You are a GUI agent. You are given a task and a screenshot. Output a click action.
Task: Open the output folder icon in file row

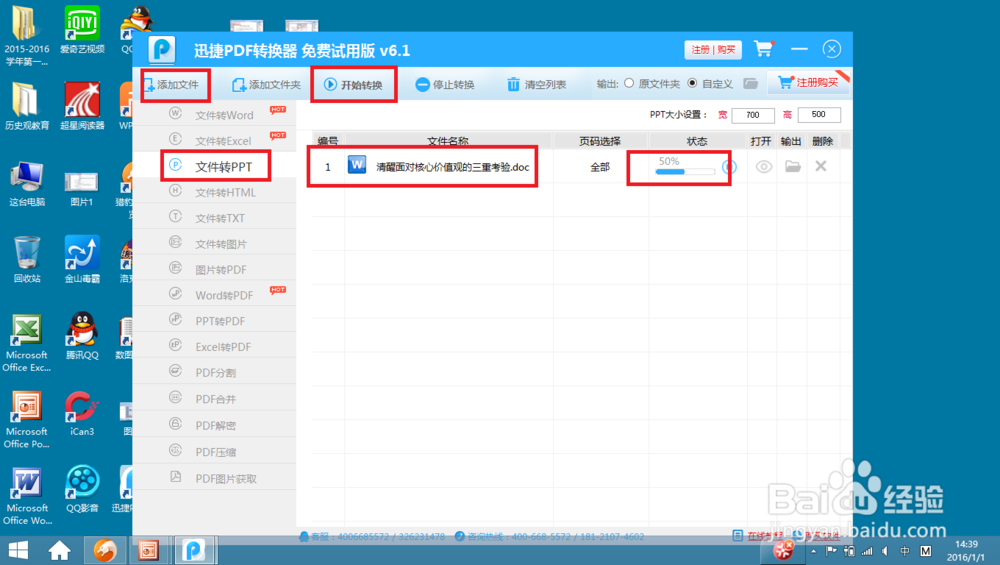pyautogui.click(x=793, y=166)
